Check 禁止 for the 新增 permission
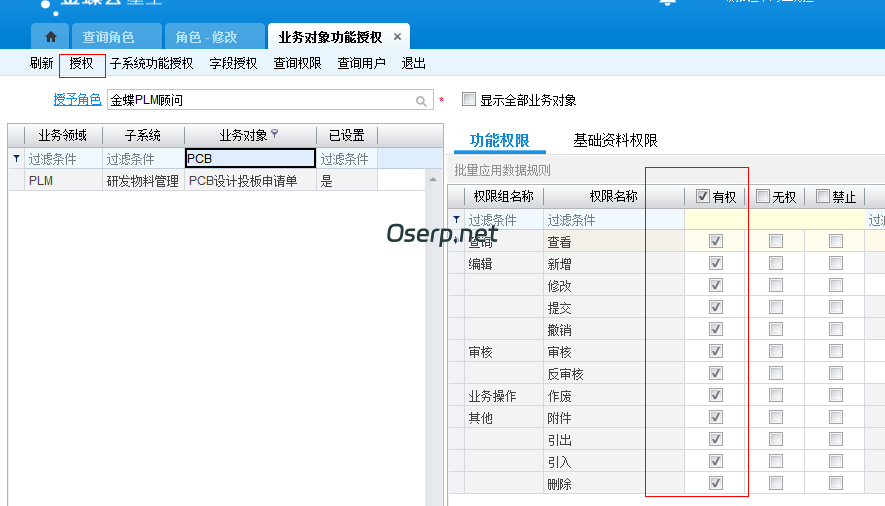 [836, 263]
